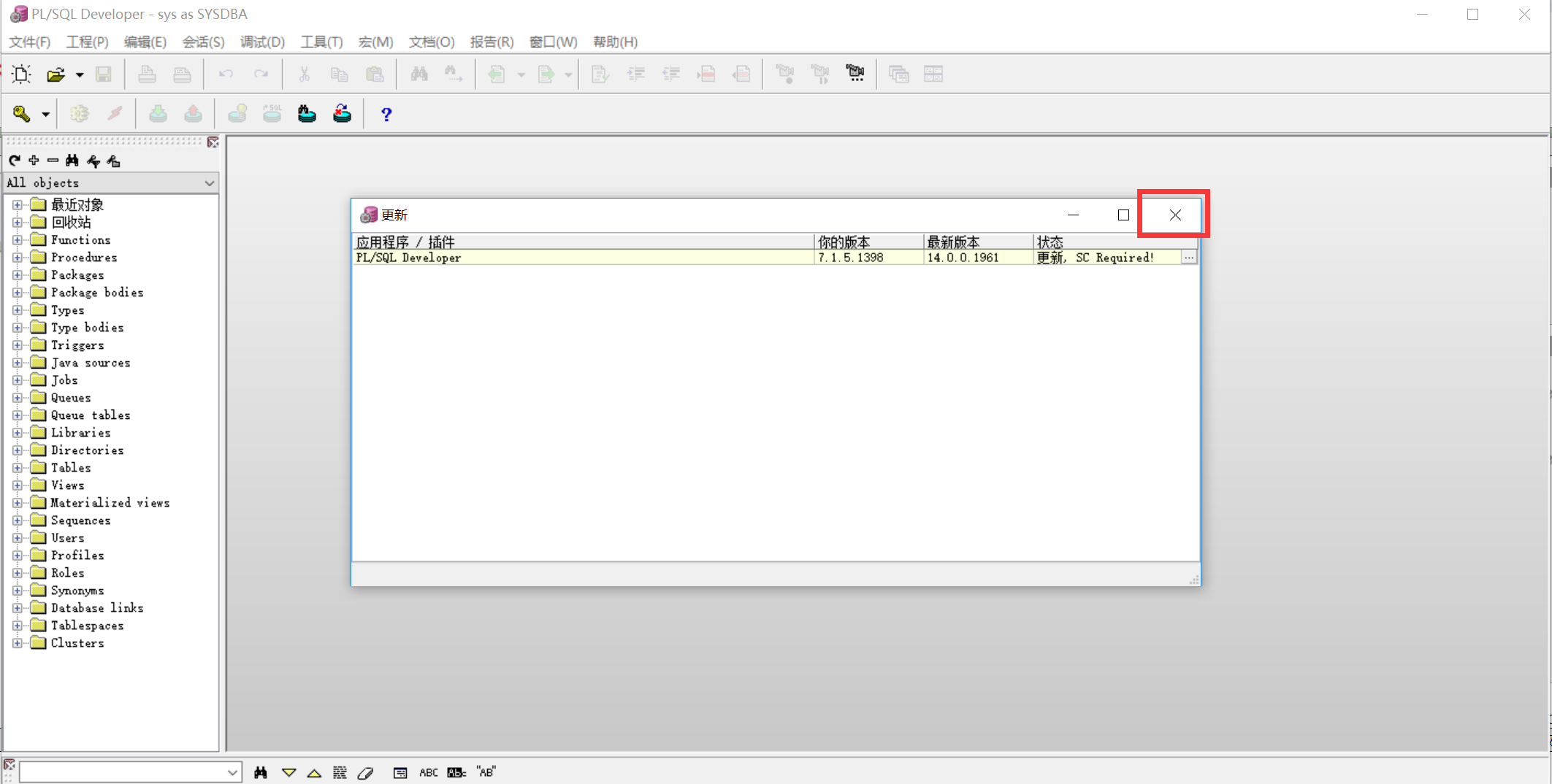Open the 工具(T) menu
This screenshot has height=784, width=1552.
[321, 42]
